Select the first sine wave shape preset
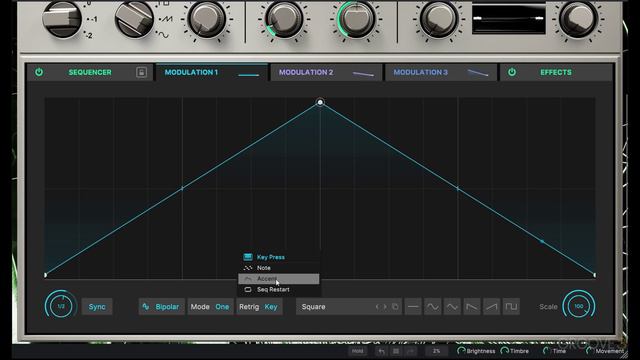 (433, 307)
